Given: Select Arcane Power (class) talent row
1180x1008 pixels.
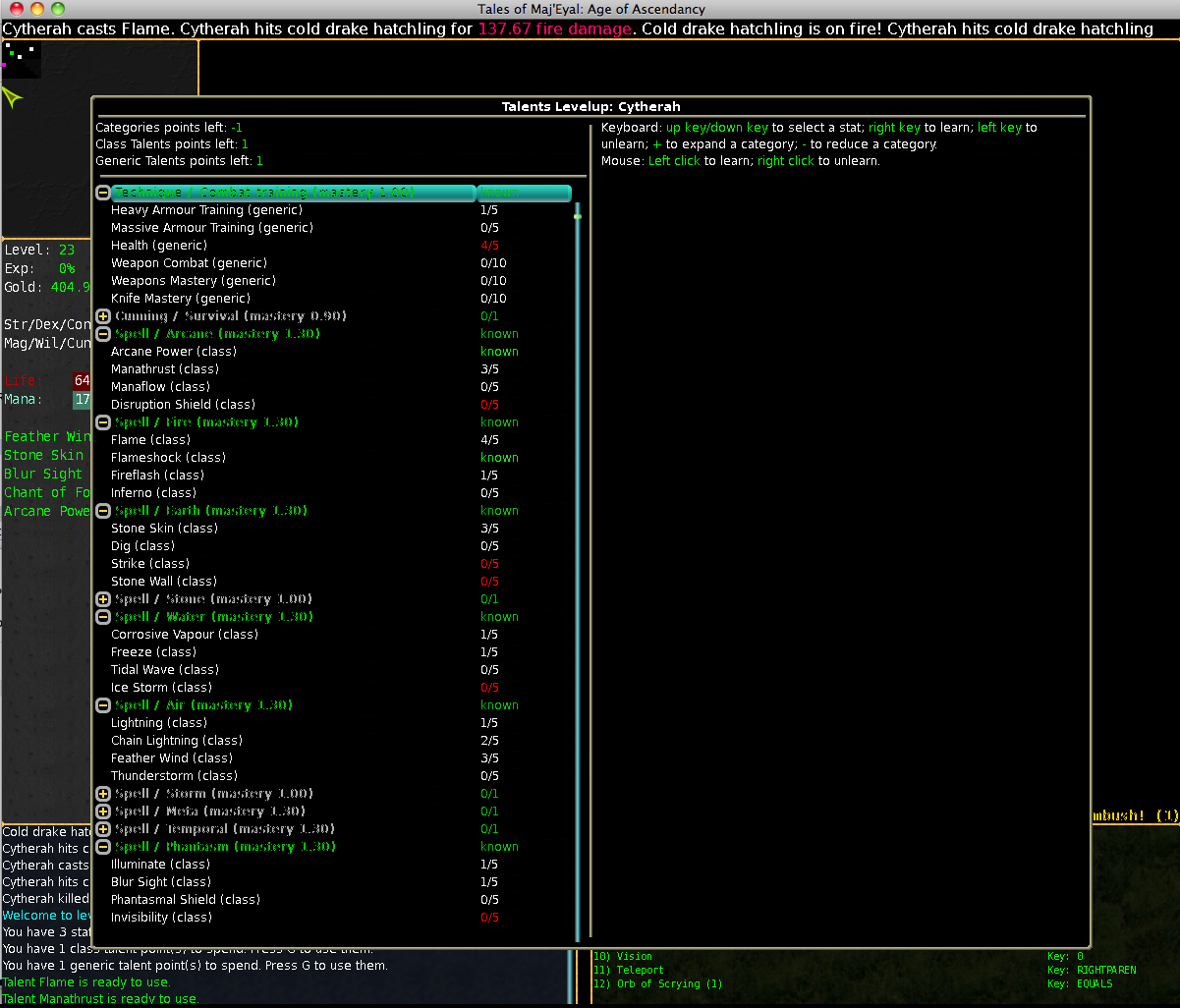Looking at the screenshot, I should click(x=341, y=352).
